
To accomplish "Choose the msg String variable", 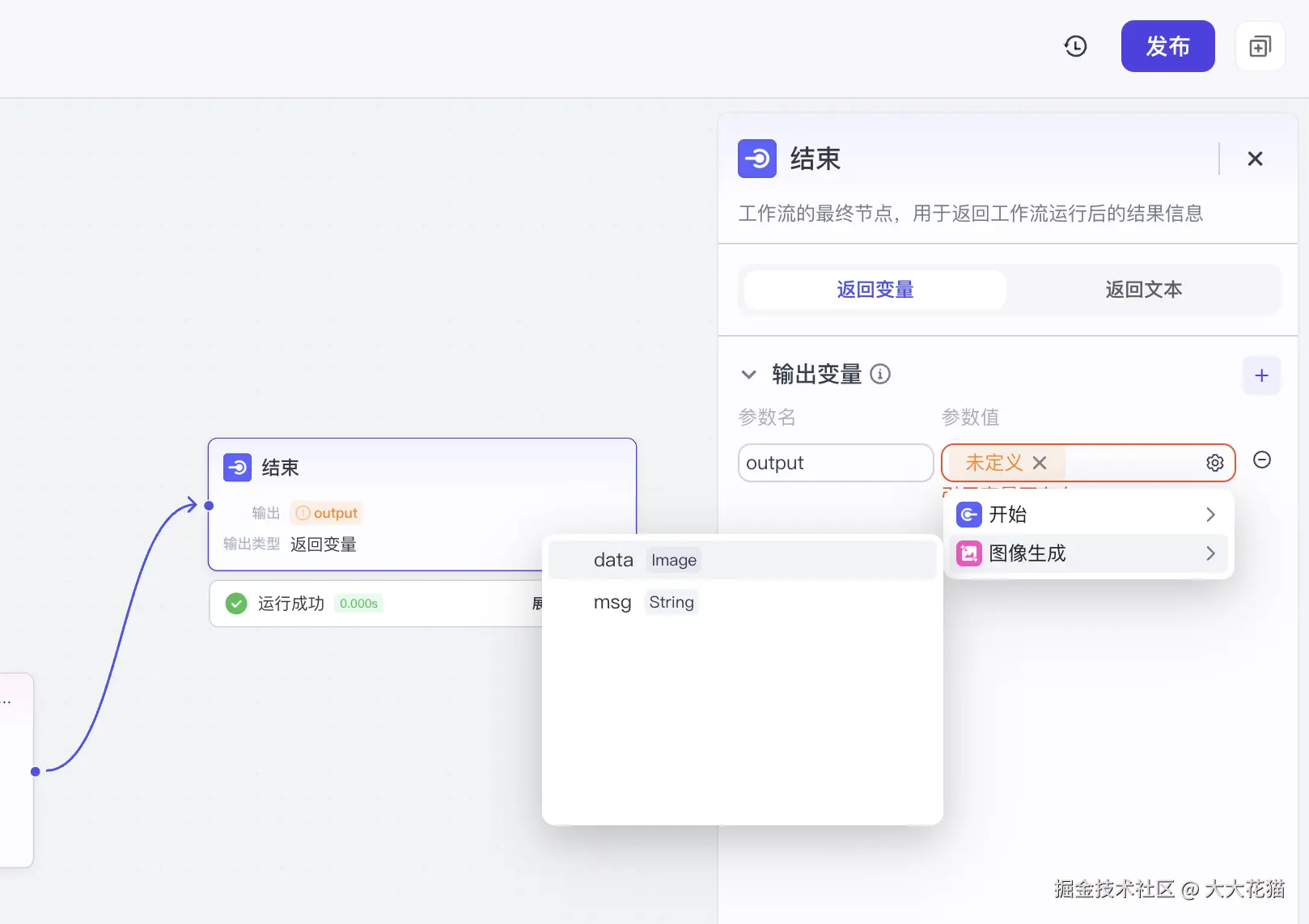I will [742, 602].
